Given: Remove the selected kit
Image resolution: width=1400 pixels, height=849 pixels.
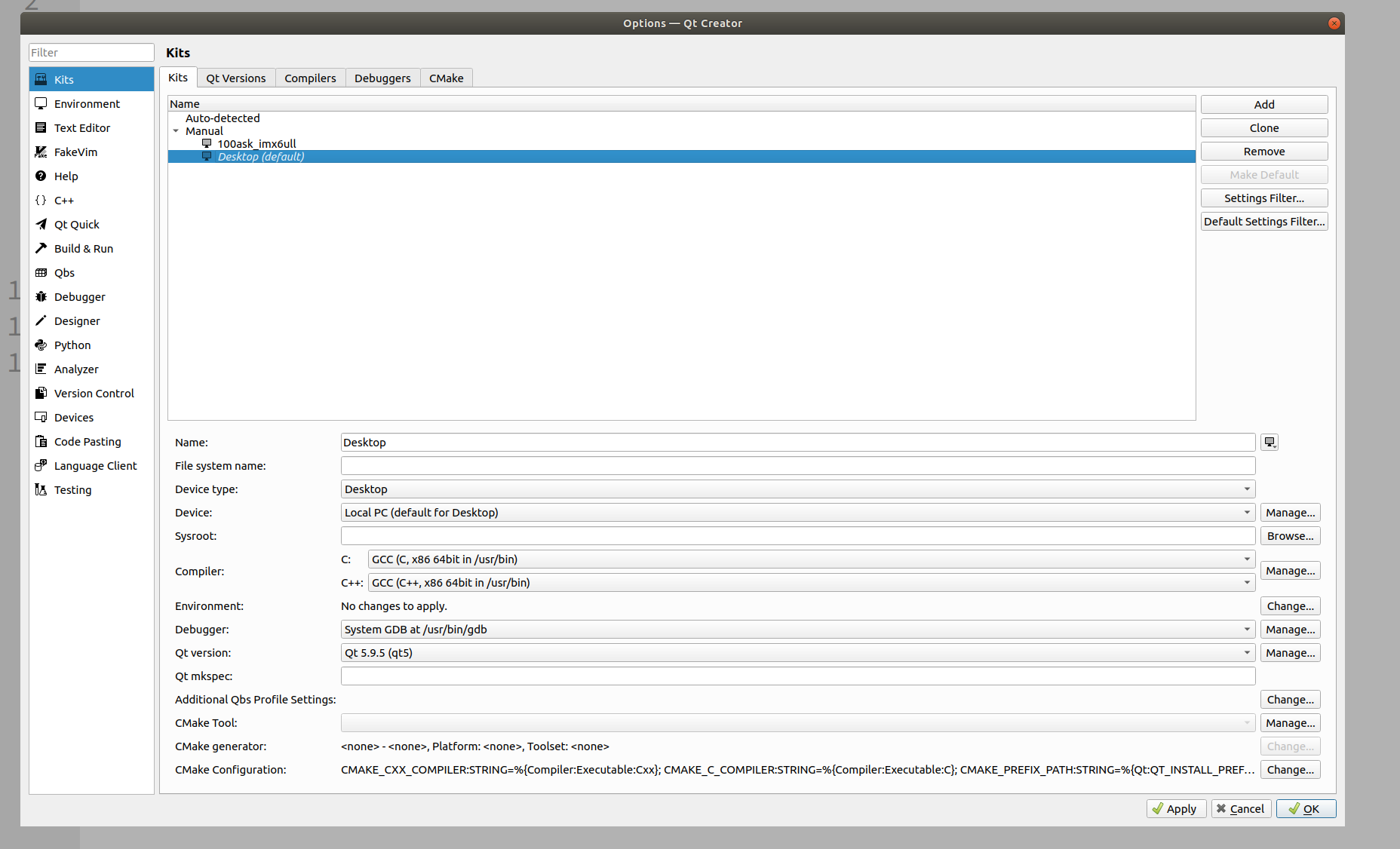Looking at the screenshot, I should pos(1264,152).
